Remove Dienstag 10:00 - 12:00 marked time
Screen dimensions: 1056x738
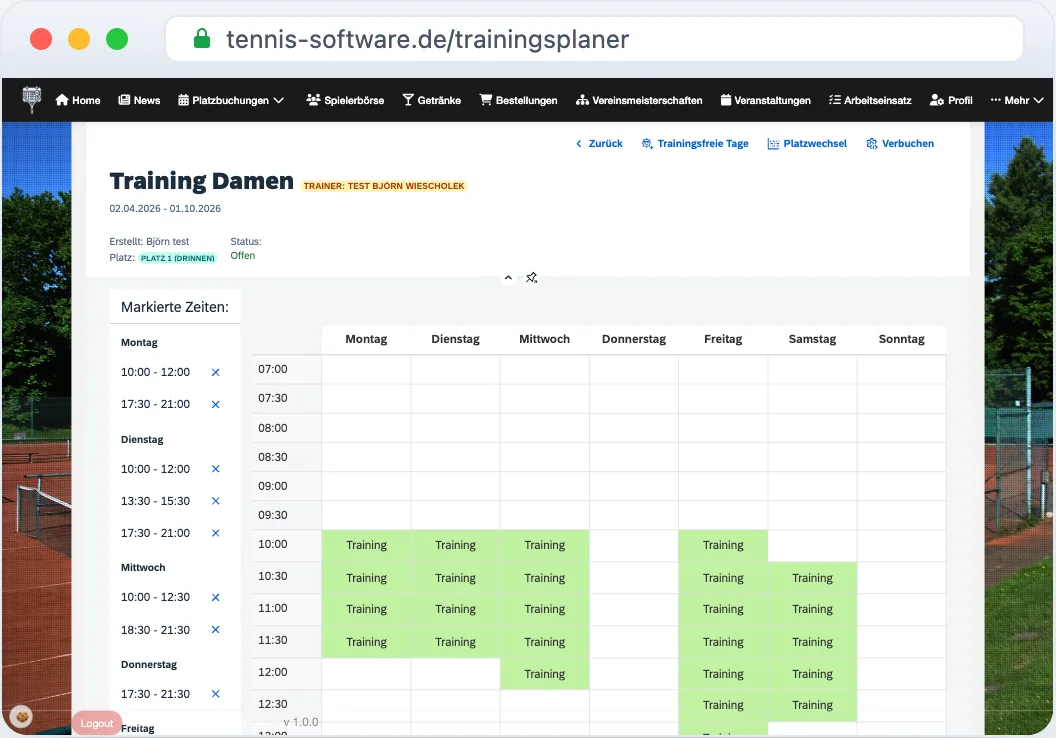216,469
